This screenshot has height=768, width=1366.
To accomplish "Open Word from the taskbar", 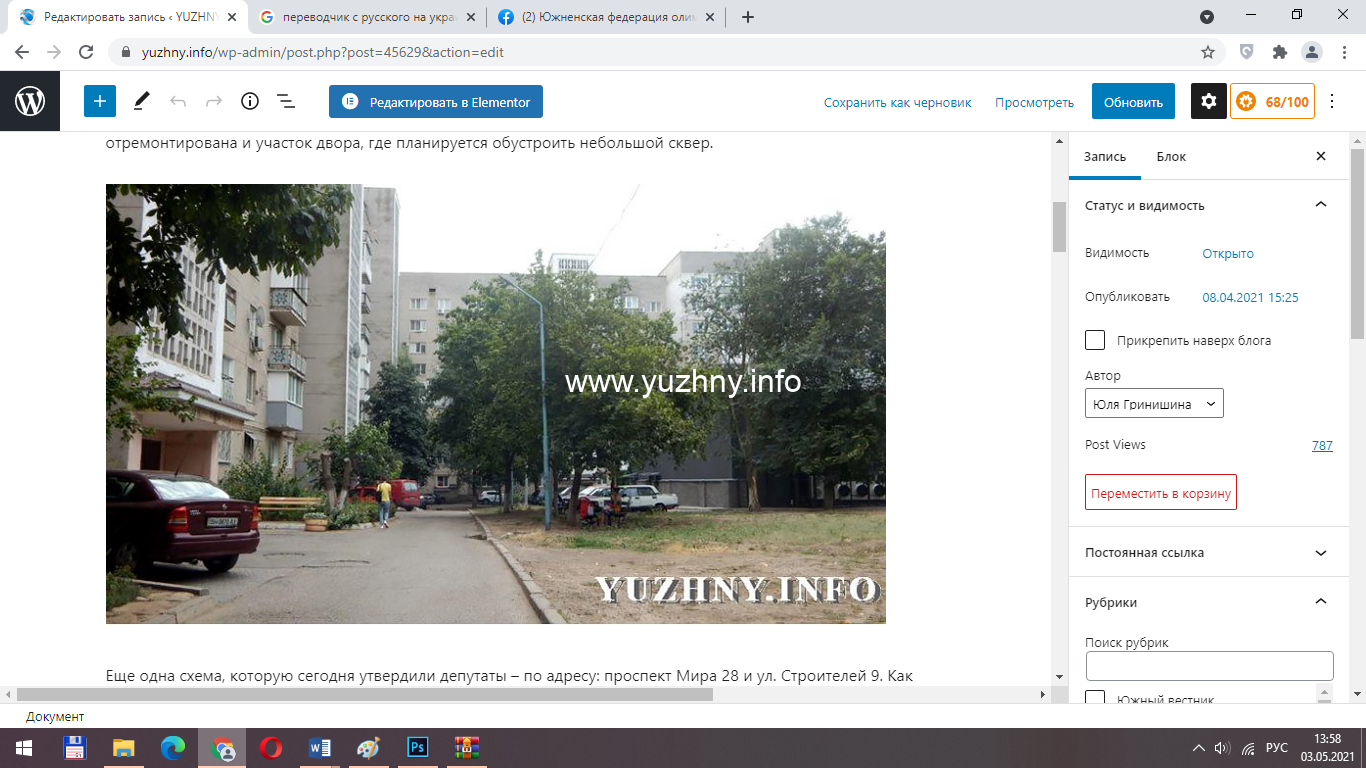I will point(320,748).
